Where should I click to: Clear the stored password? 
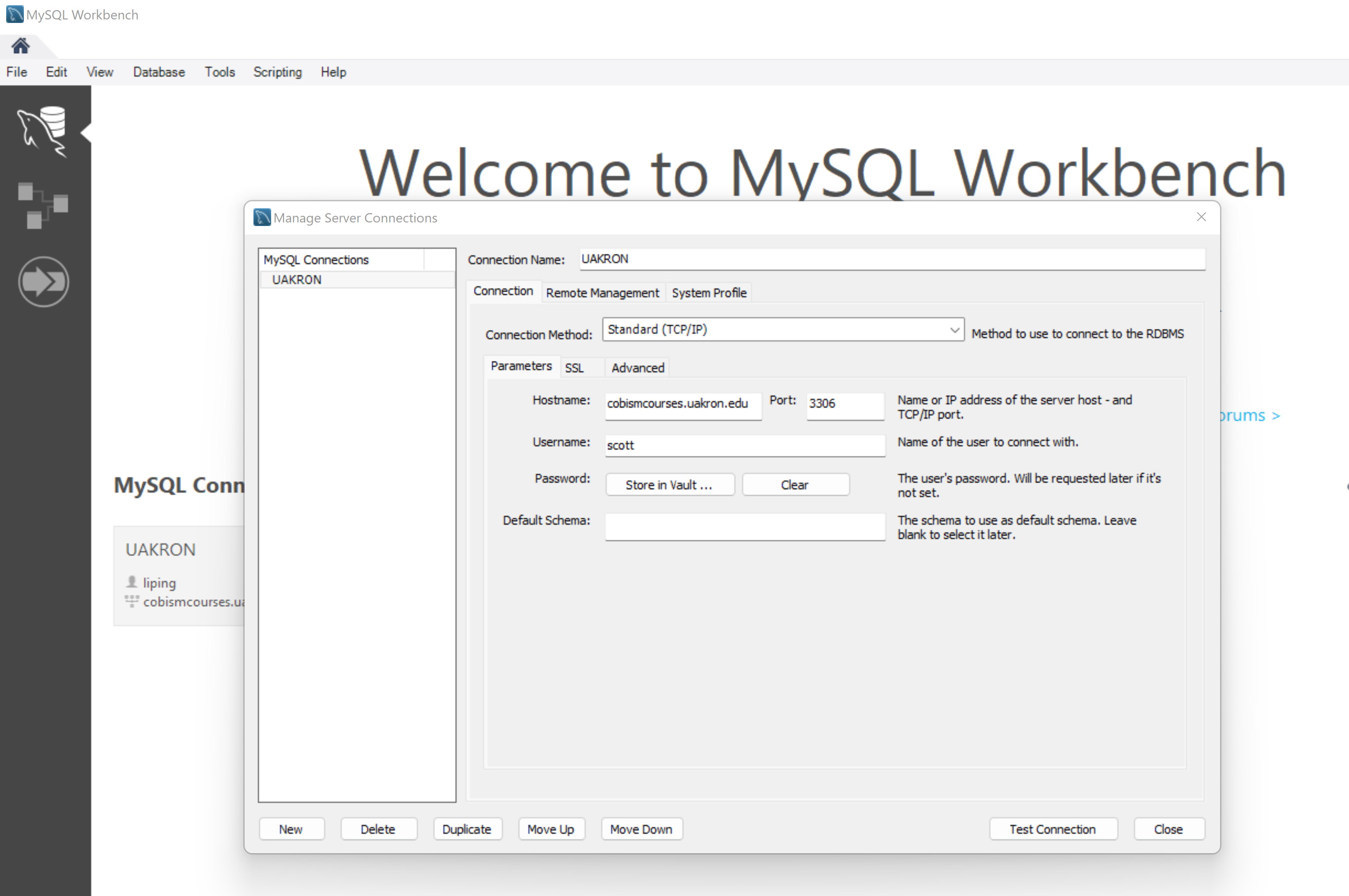click(x=795, y=485)
